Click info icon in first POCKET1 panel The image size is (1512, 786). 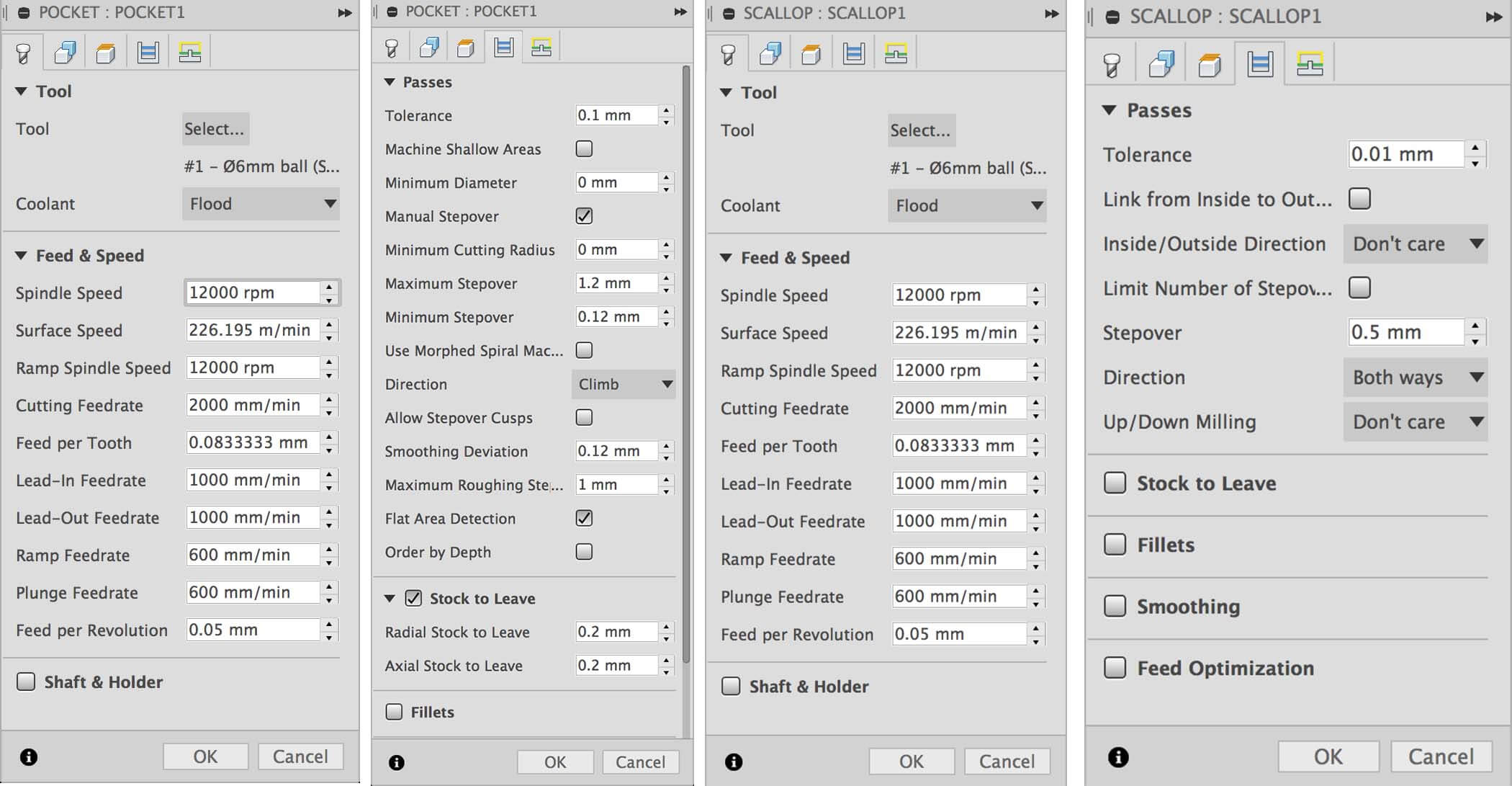pyautogui.click(x=29, y=757)
